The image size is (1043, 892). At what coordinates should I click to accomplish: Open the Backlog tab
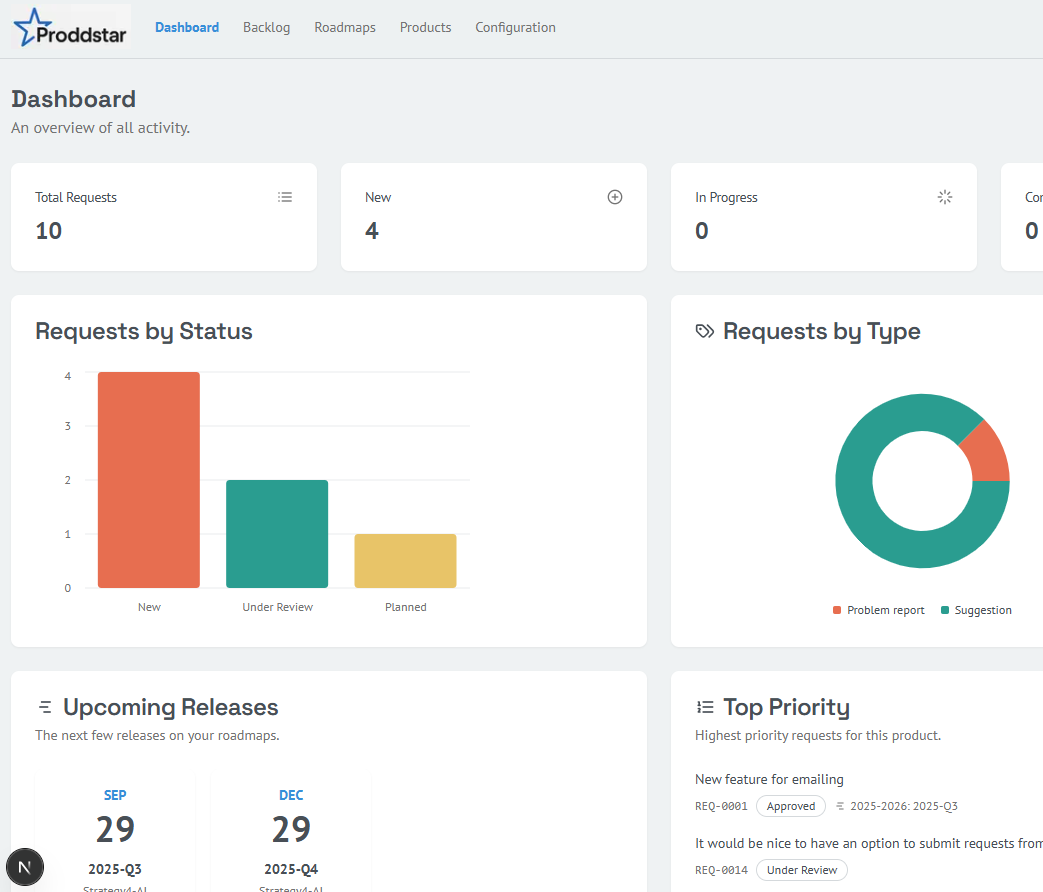[266, 27]
